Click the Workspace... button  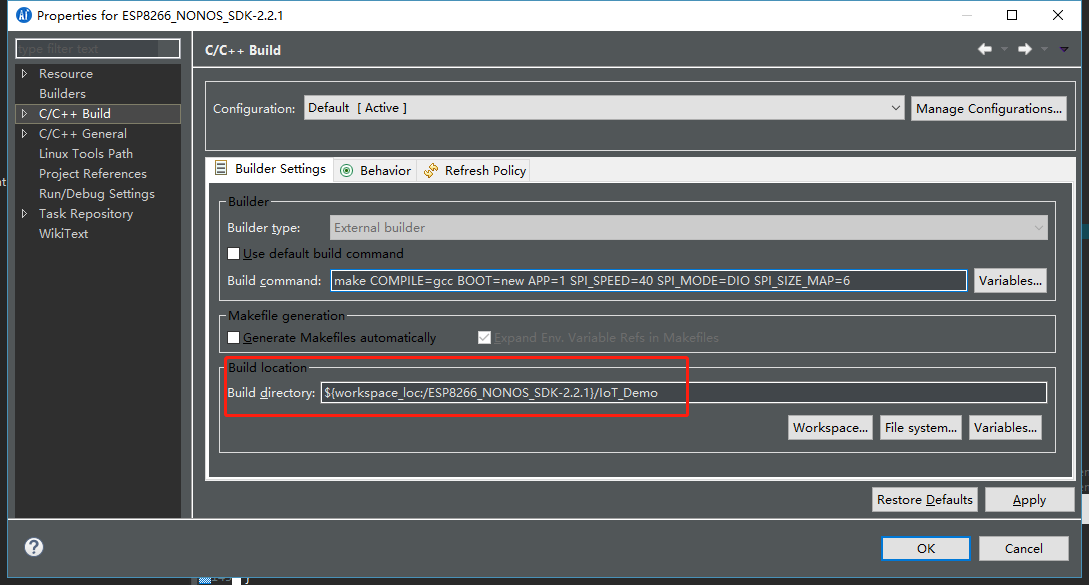830,428
